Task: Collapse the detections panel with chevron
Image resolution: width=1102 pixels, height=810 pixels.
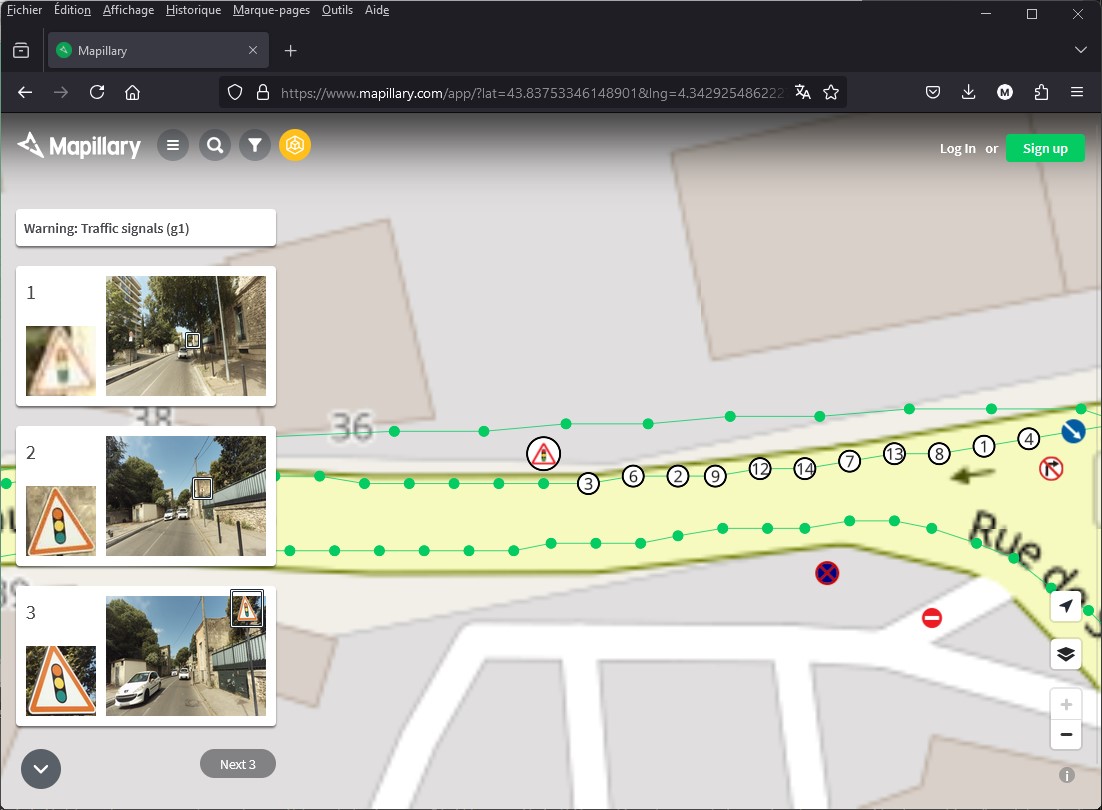Action: [x=41, y=769]
